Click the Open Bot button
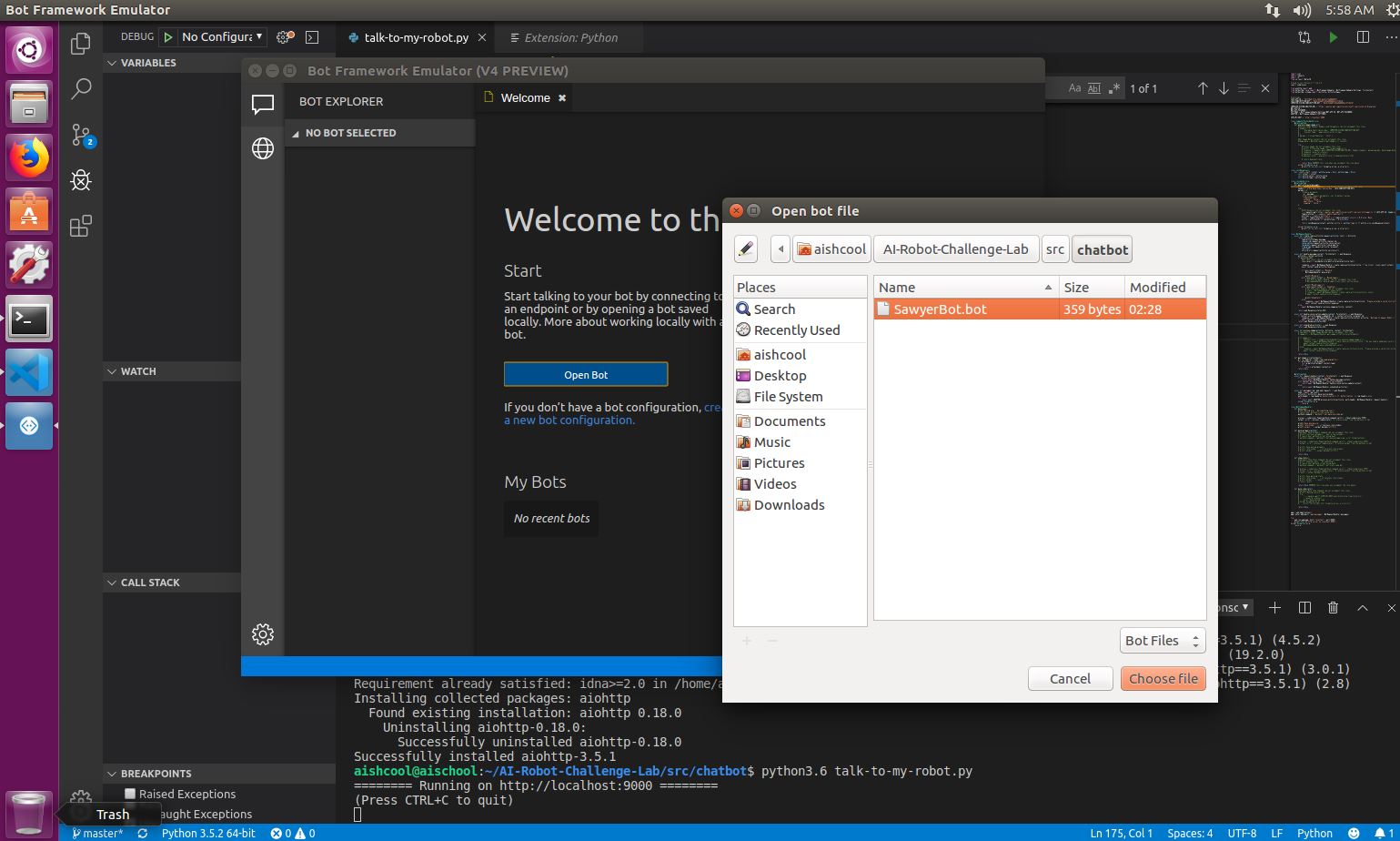The height and width of the screenshot is (841, 1400). pos(586,374)
